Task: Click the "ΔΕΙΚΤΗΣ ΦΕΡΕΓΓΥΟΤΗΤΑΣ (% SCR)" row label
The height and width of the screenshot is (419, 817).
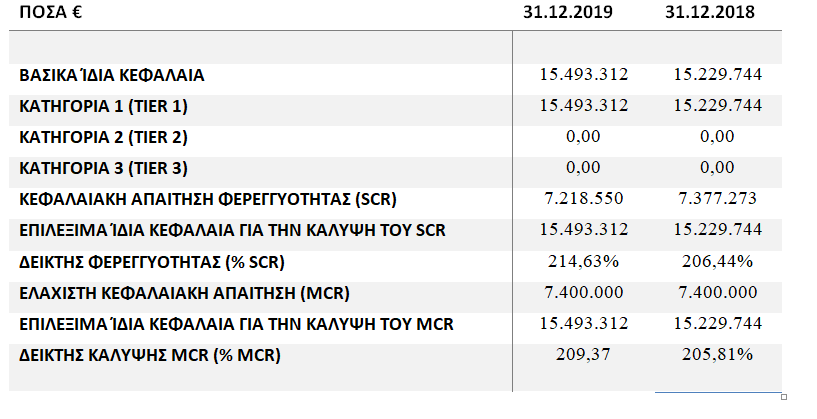Action: (153, 262)
